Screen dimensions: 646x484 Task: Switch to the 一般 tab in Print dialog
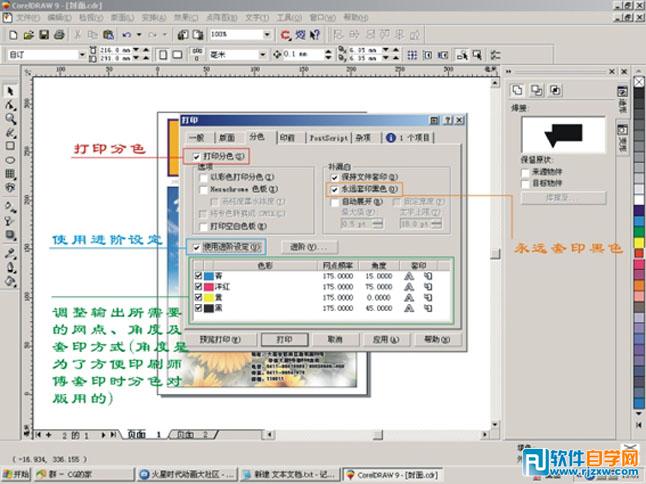point(197,138)
